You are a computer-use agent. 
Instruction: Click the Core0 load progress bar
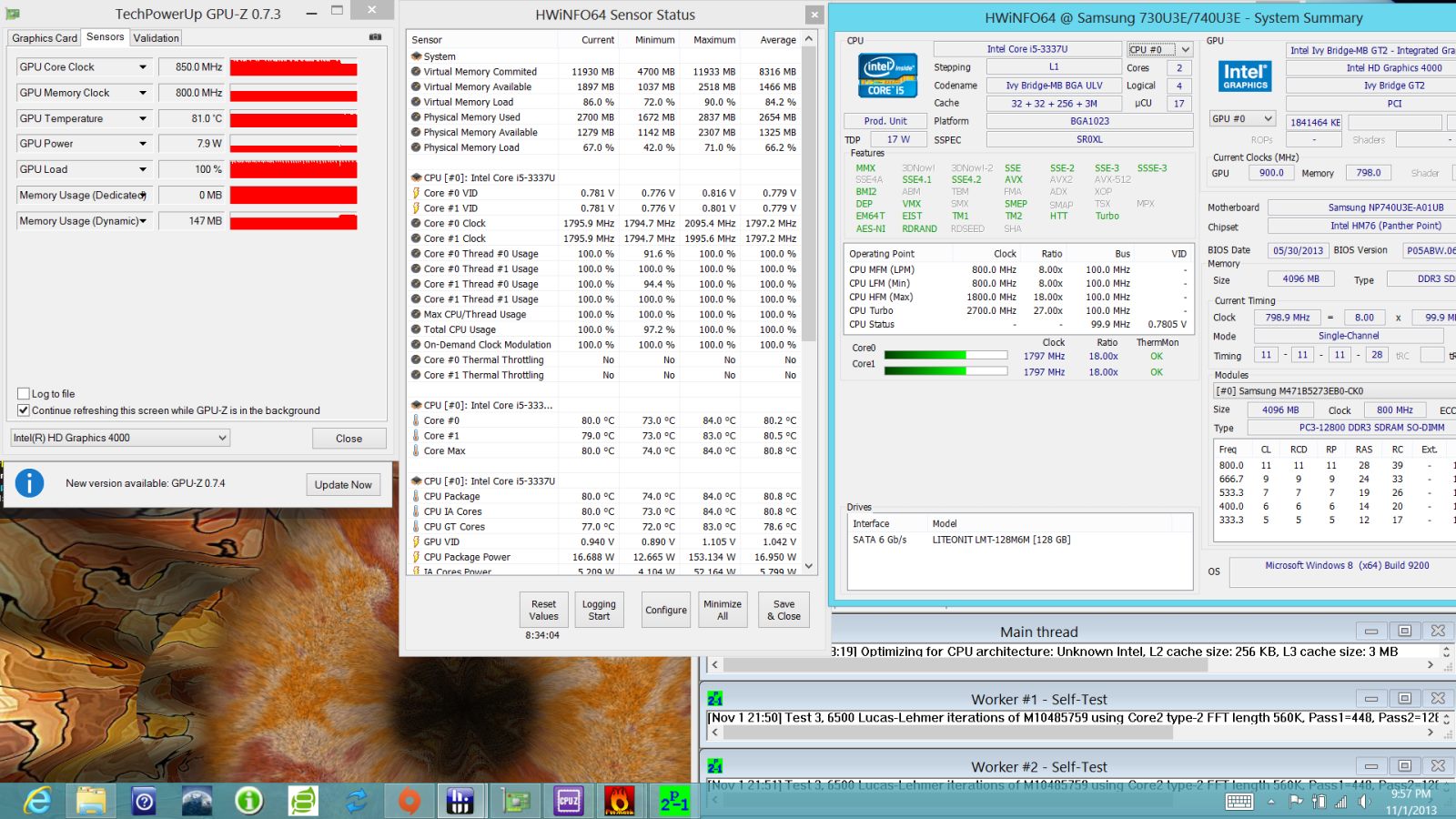click(945, 355)
